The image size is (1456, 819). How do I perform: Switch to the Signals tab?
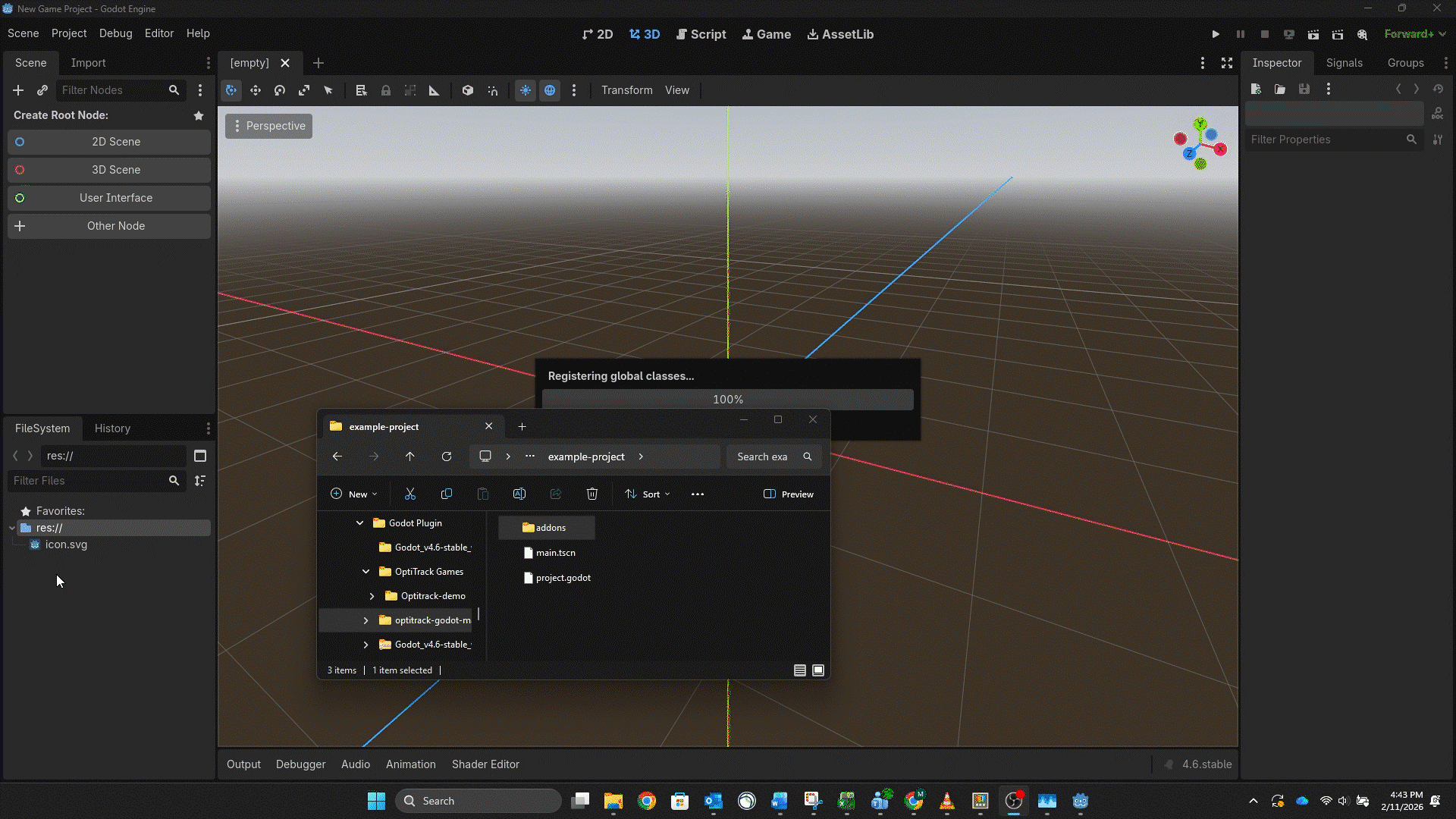coord(1344,63)
